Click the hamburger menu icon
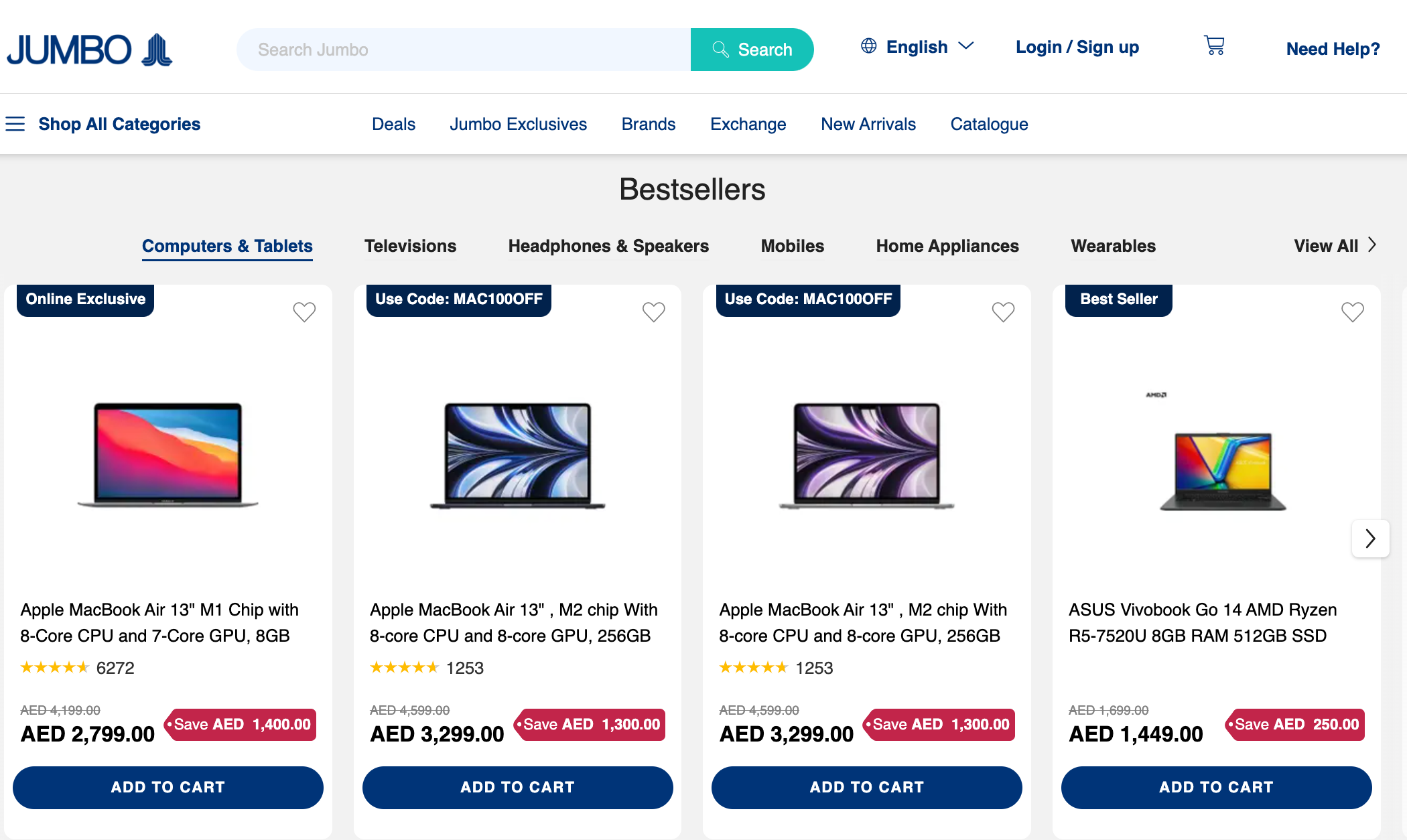The image size is (1407, 840). click(15, 124)
